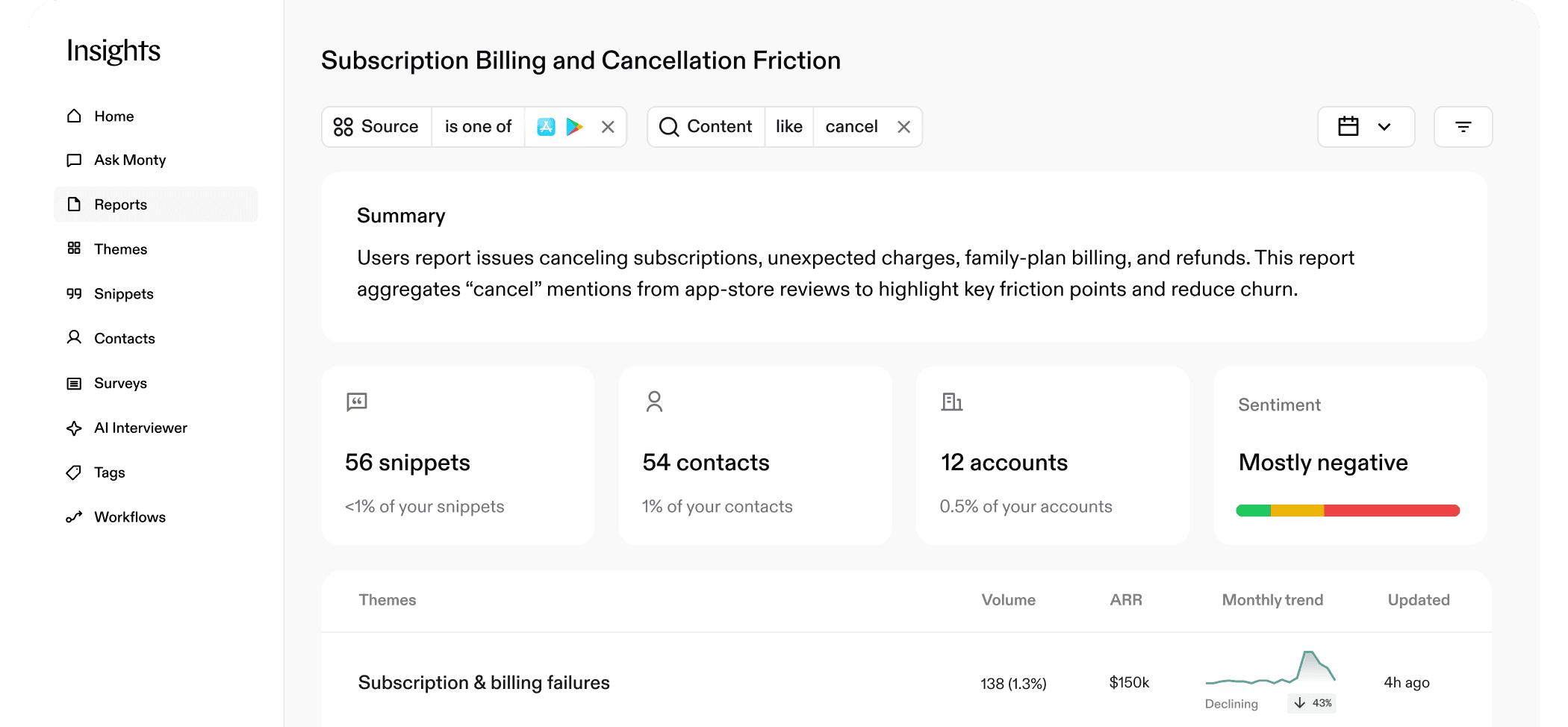Open the filter settings button

tap(1463, 127)
